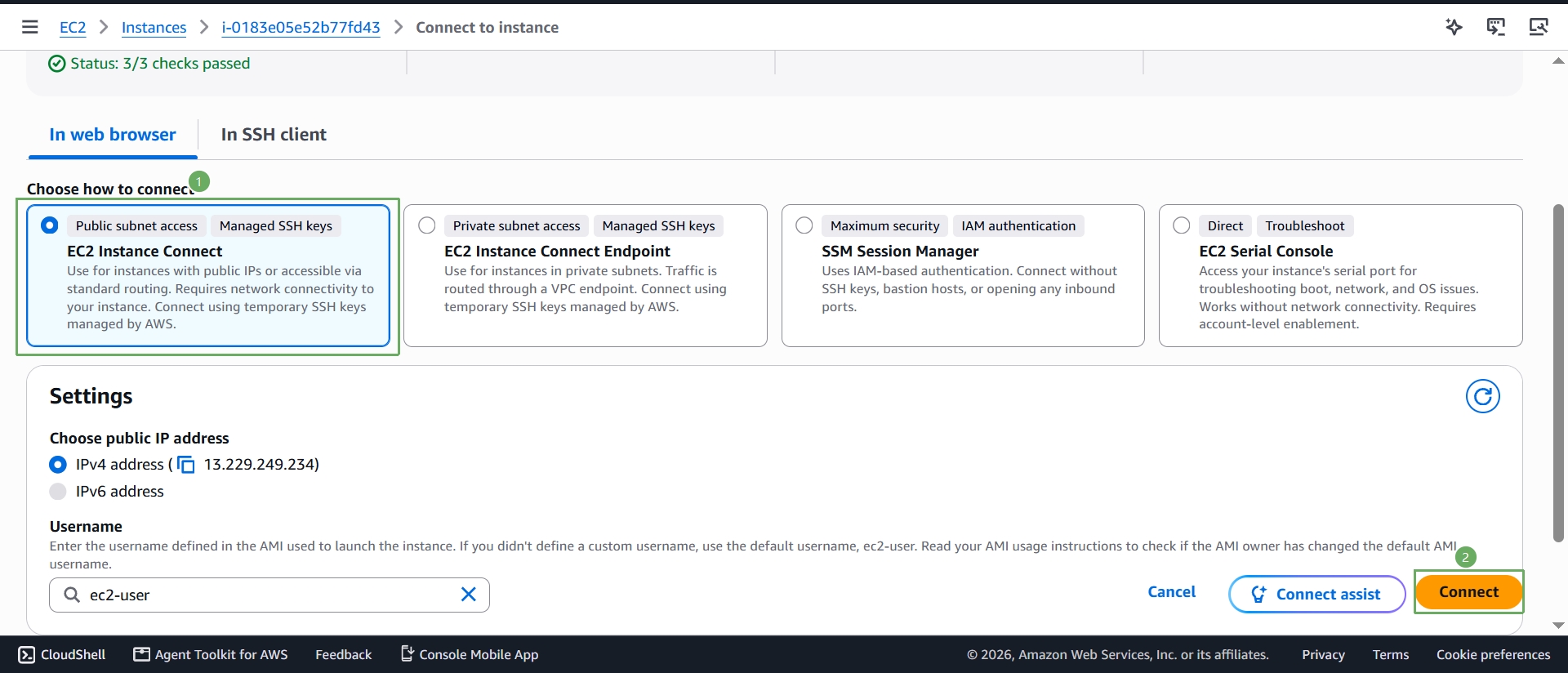Click the Connect assist button
Image resolution: width=1568 pixels, height=673 pixels.
[x=1316, y=594]
